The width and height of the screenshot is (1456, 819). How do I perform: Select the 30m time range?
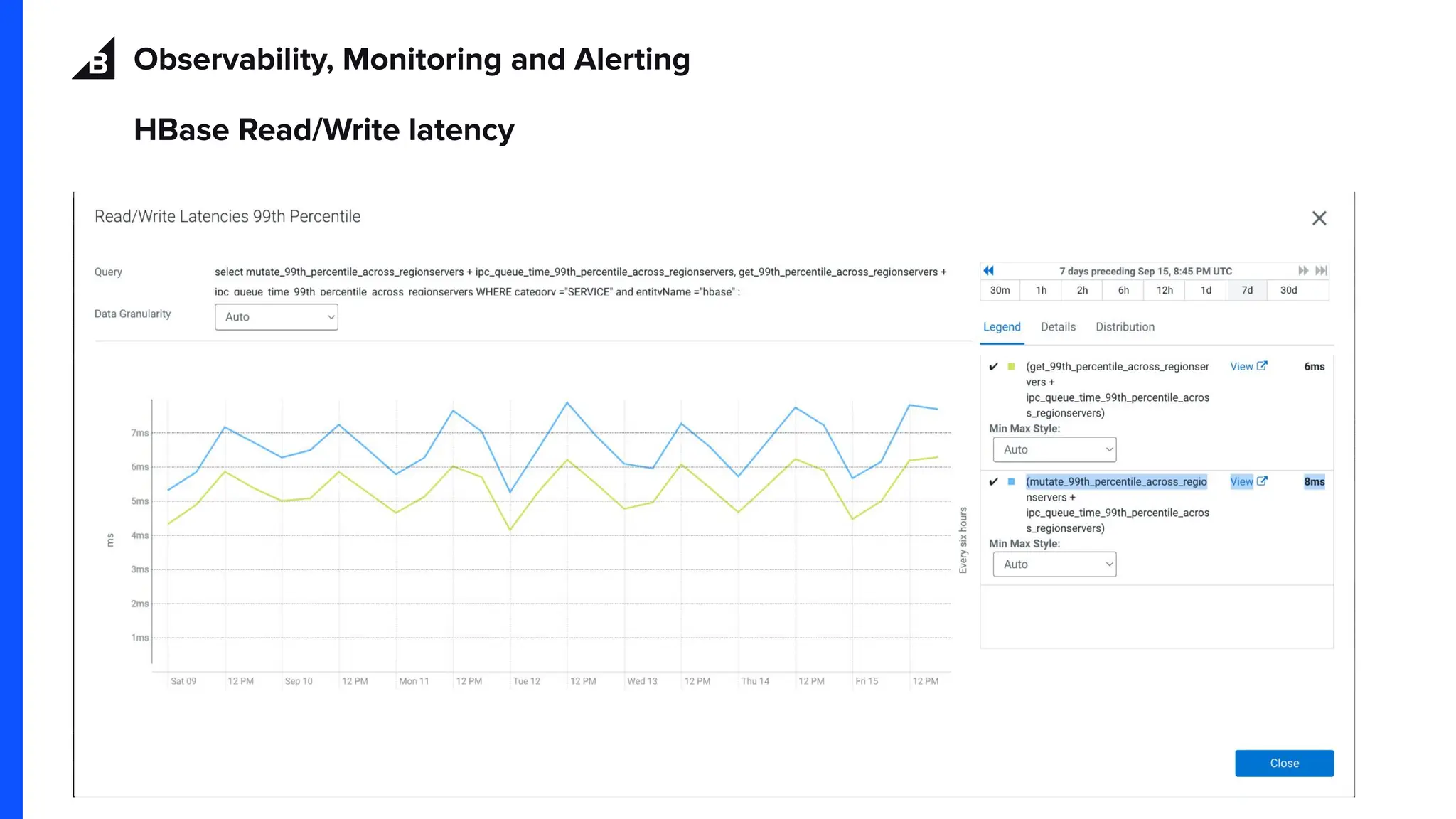click(x=1000, y=290)
